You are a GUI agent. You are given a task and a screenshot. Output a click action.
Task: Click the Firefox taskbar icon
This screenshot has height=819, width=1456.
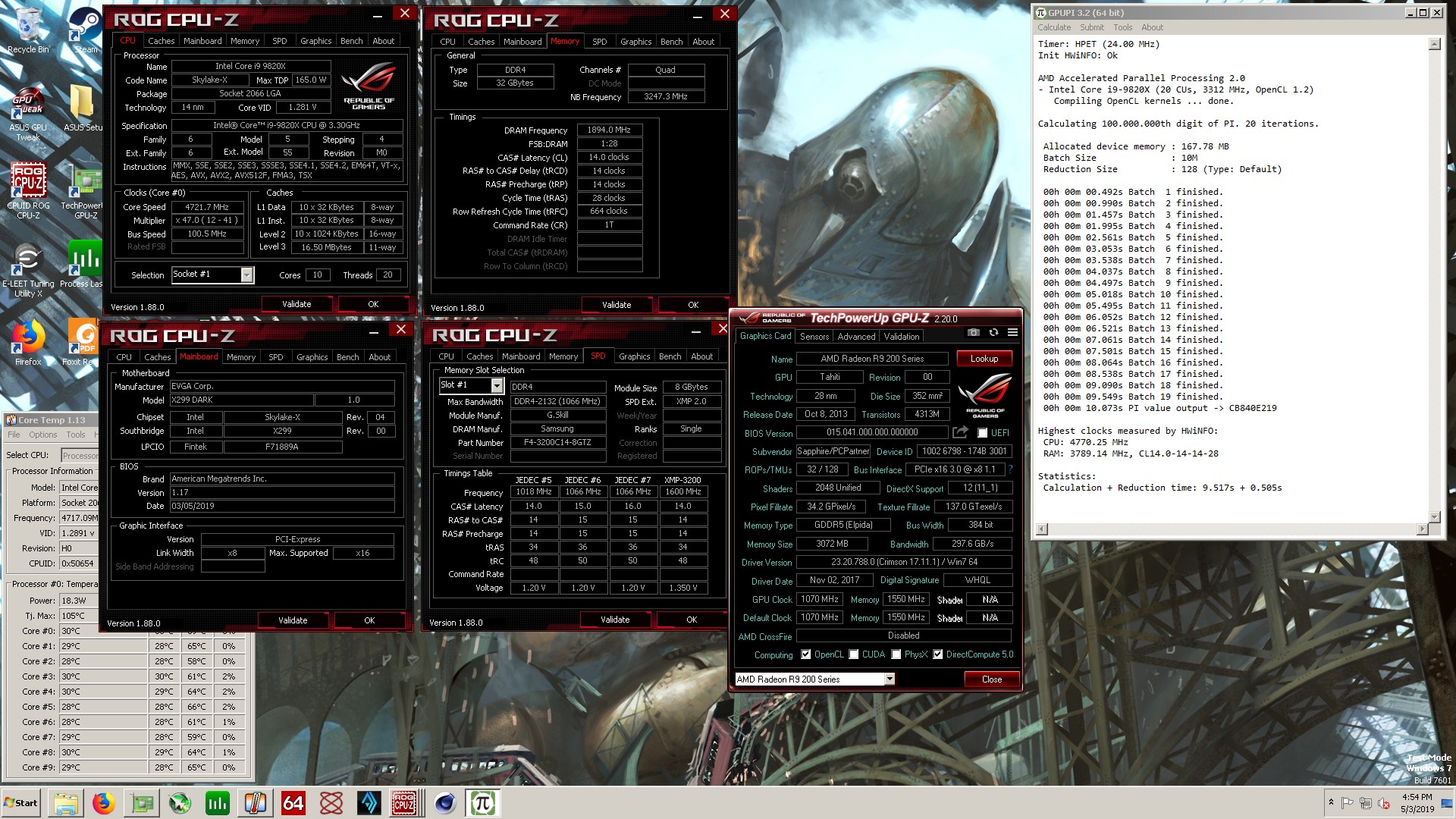(104, 803)
